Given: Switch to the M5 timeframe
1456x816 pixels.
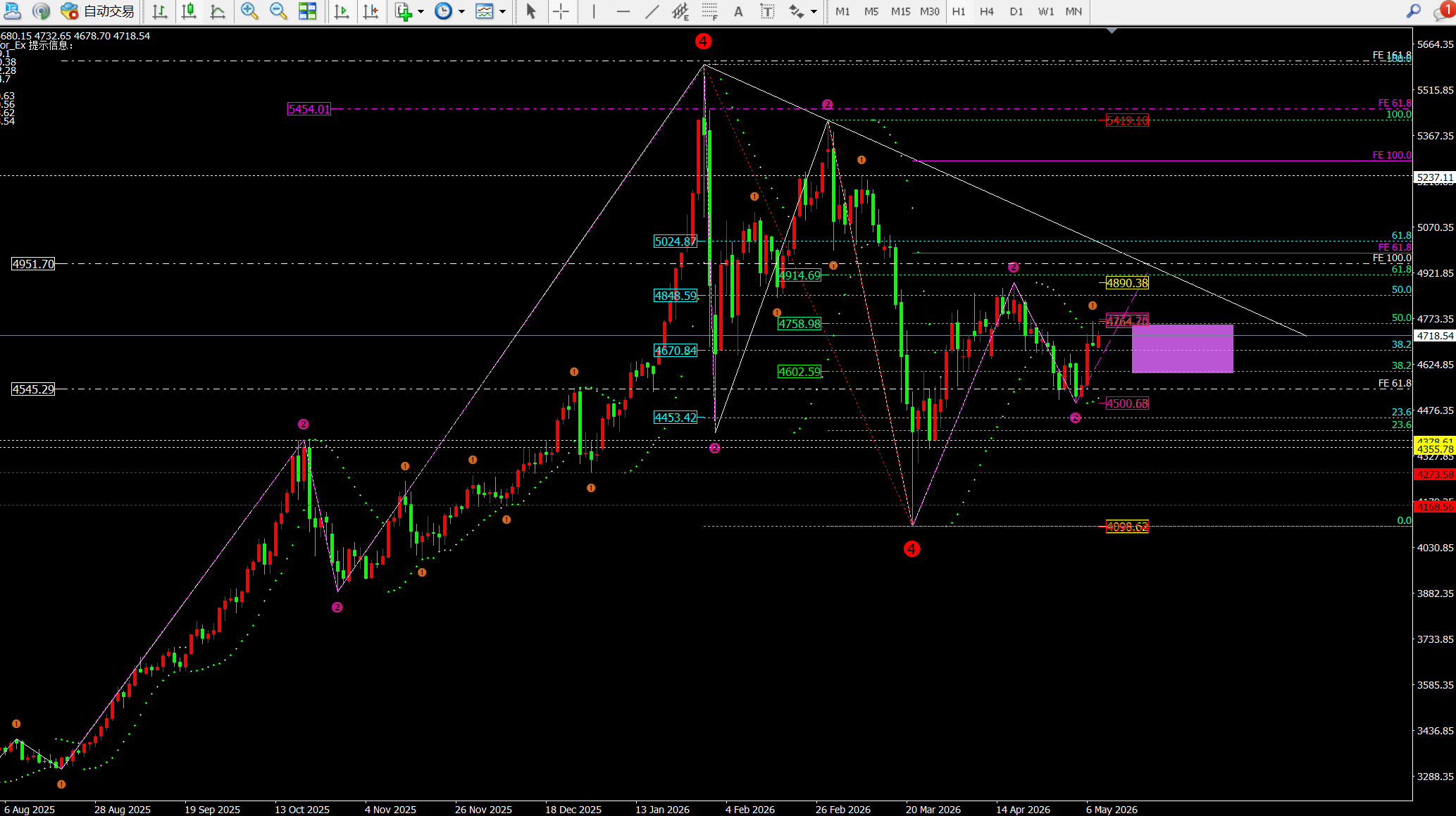Looking at the screenshot, I should pos(871,11).
